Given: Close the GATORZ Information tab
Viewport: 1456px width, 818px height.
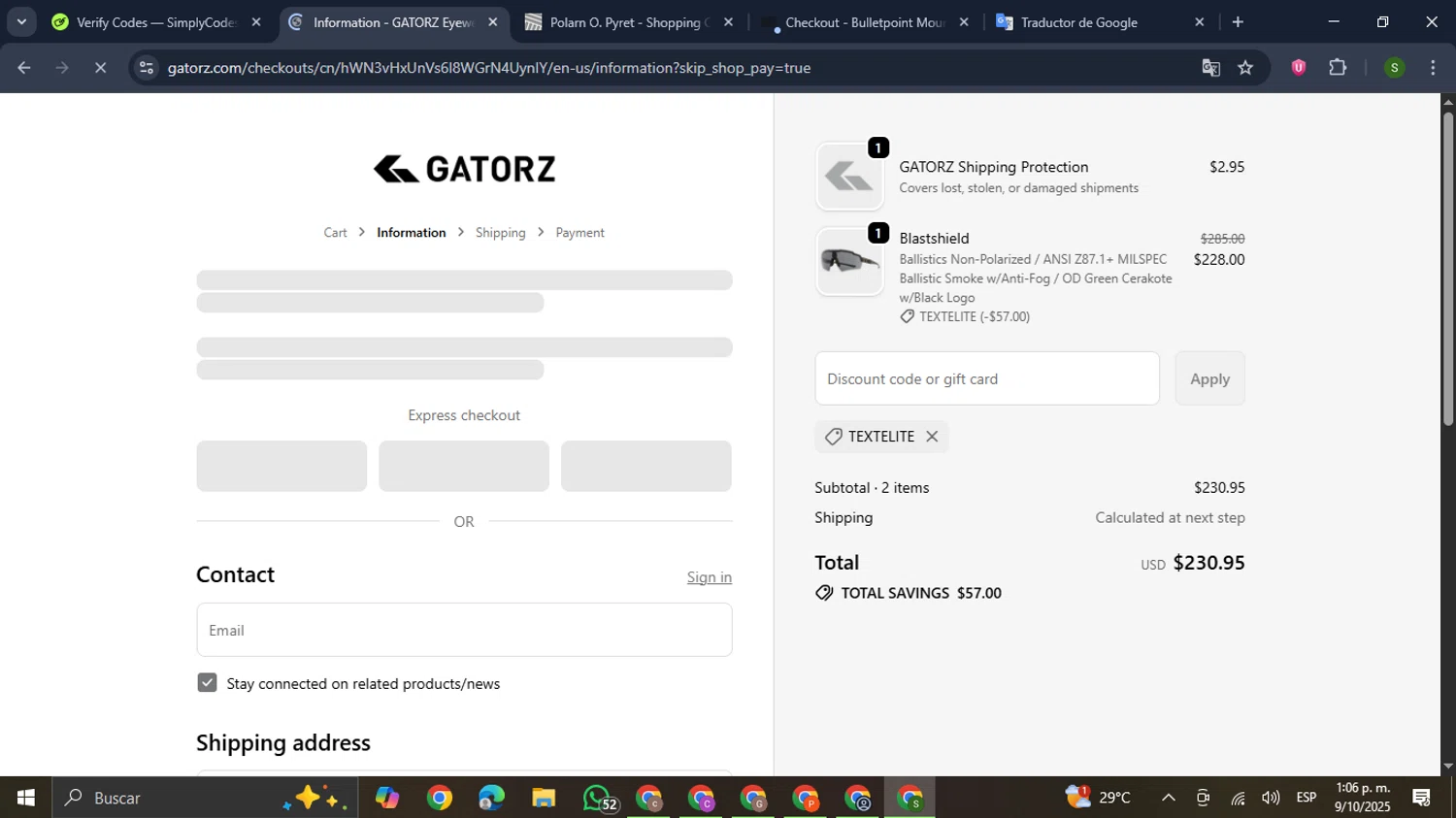Looking at the screenshot, I should (x=492, y=22).
